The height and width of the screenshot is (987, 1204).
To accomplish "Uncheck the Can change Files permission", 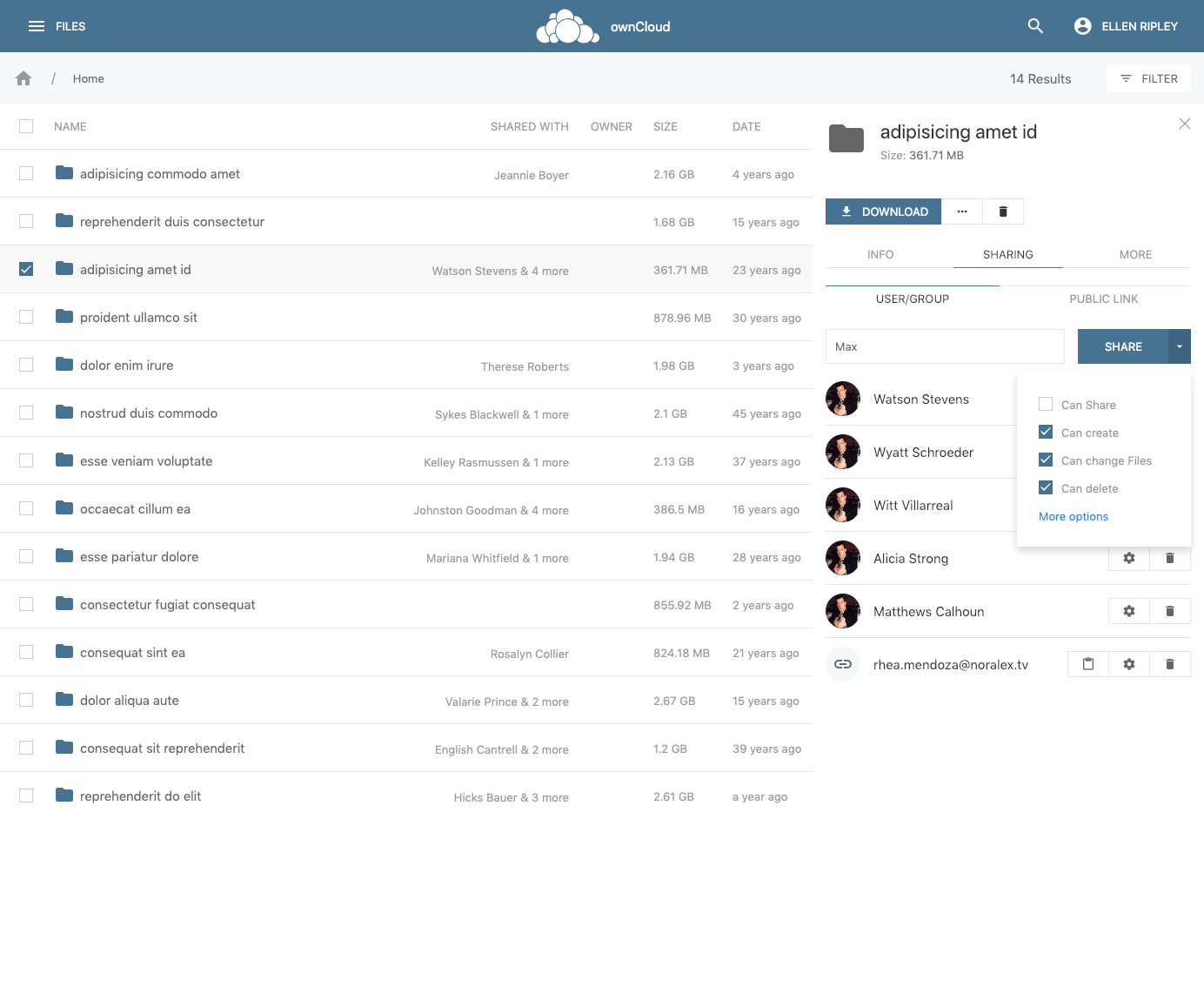I will click(1046, 460).
